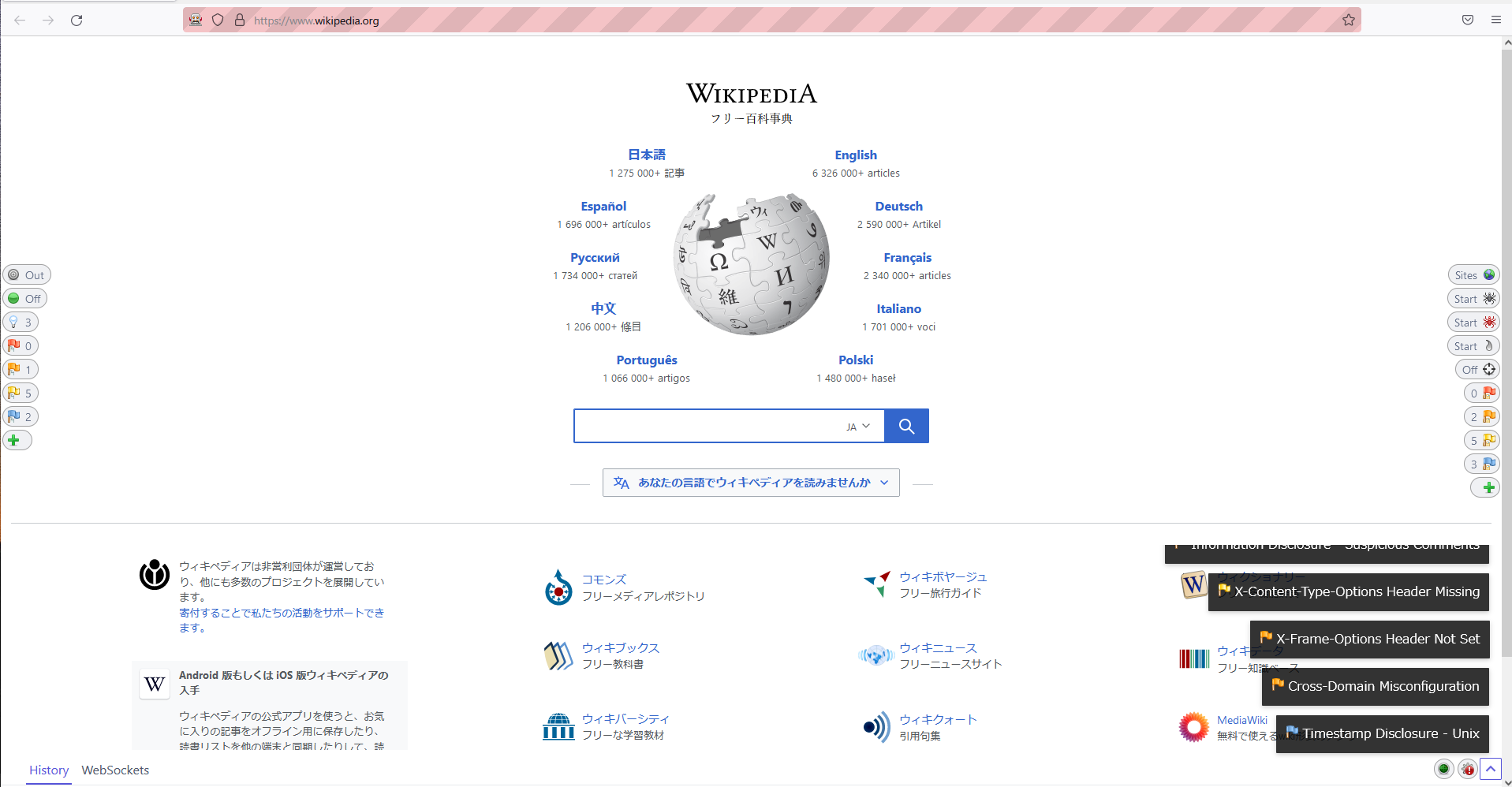Expand the read Wikipedia in your language dropdown
The width and height of the screenshot is (1512, 787).
751,483
